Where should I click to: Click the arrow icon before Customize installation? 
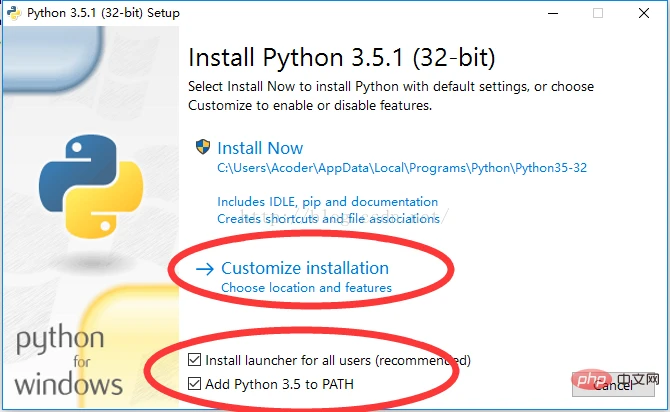(x=205, y=268)
